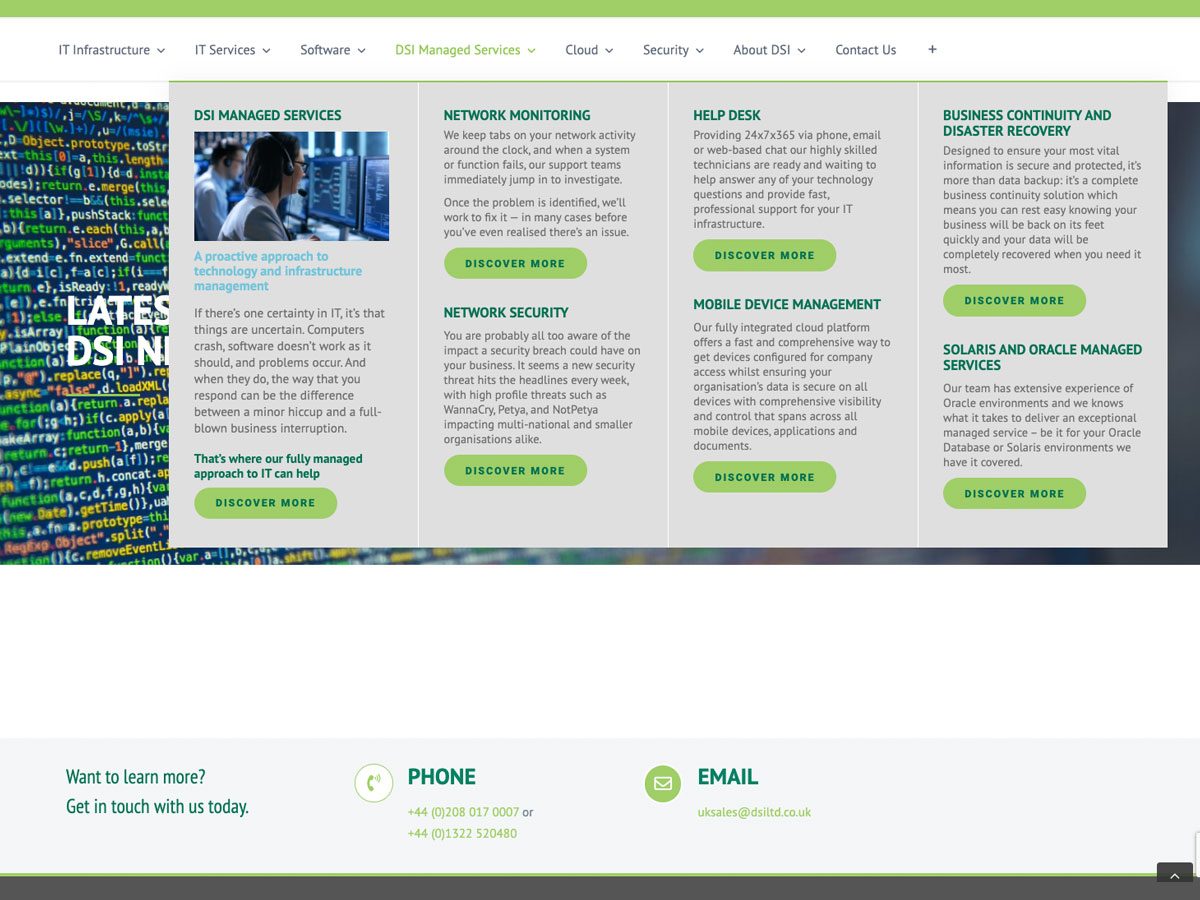Click Discover More under Solaris and Oracle
1200x900 pixels.
pos(1014,494)
